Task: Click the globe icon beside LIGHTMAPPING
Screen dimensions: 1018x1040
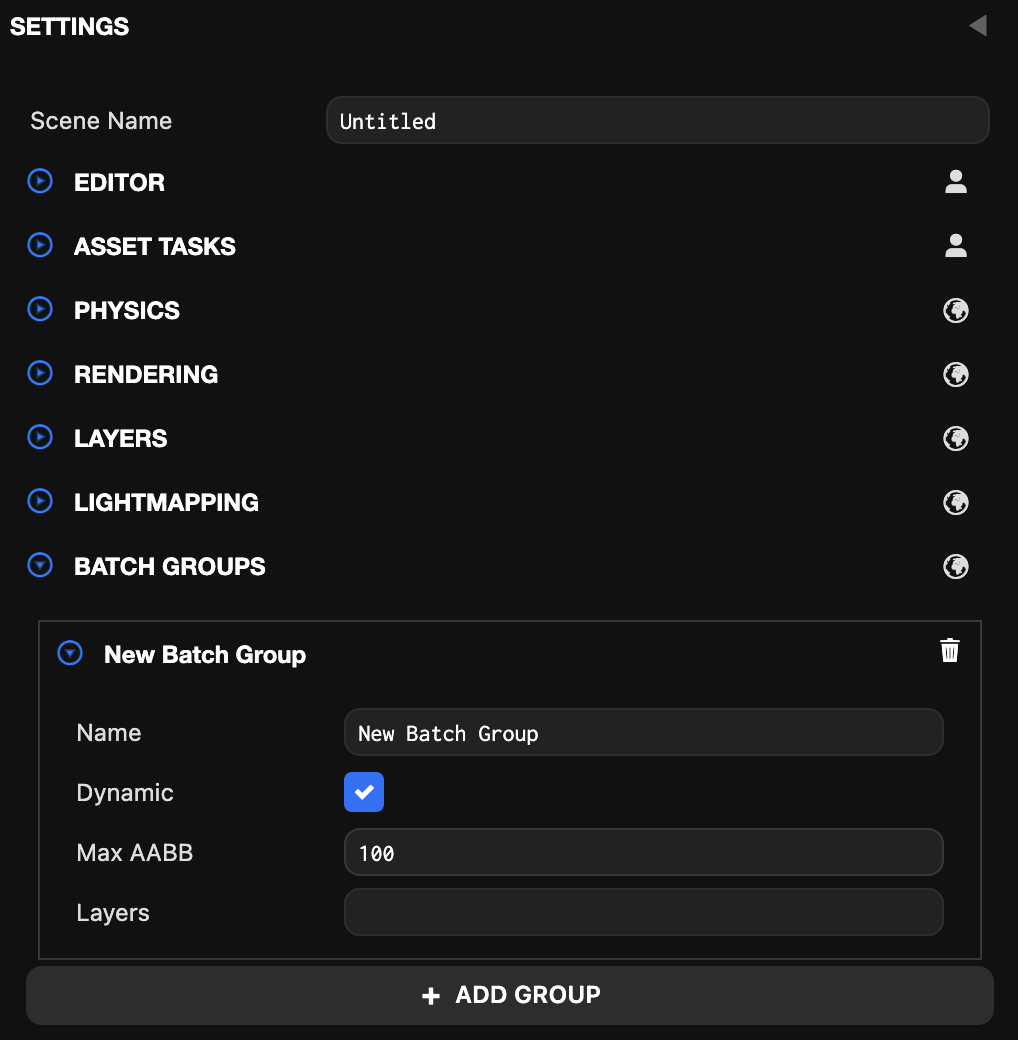Action: coord(956,502)
